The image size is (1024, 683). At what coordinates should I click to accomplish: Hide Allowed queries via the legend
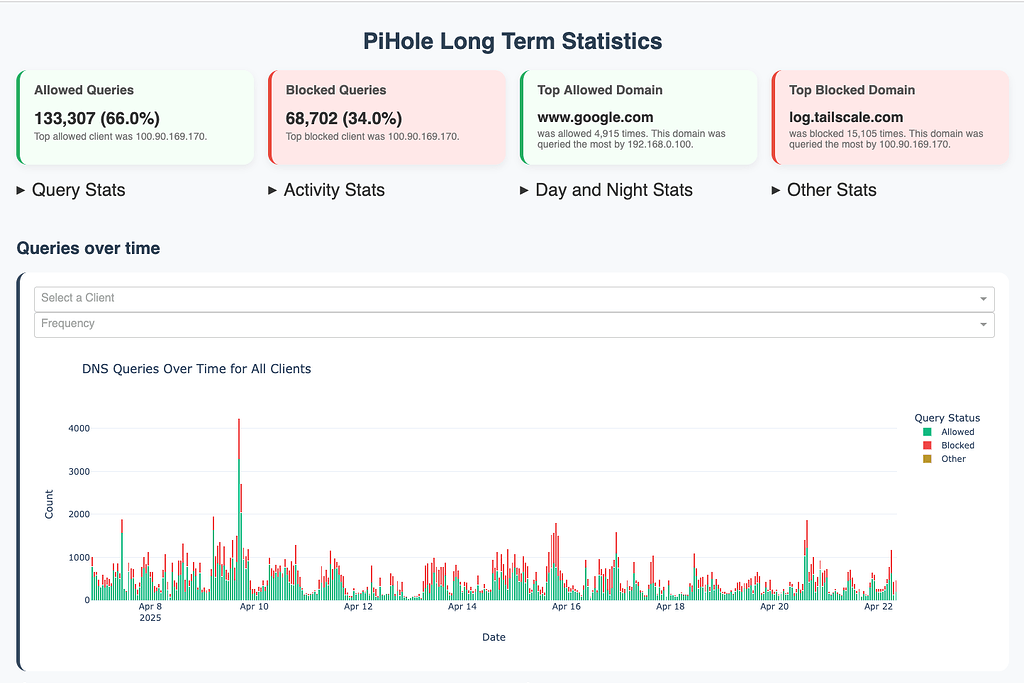[x=947, y=431]
